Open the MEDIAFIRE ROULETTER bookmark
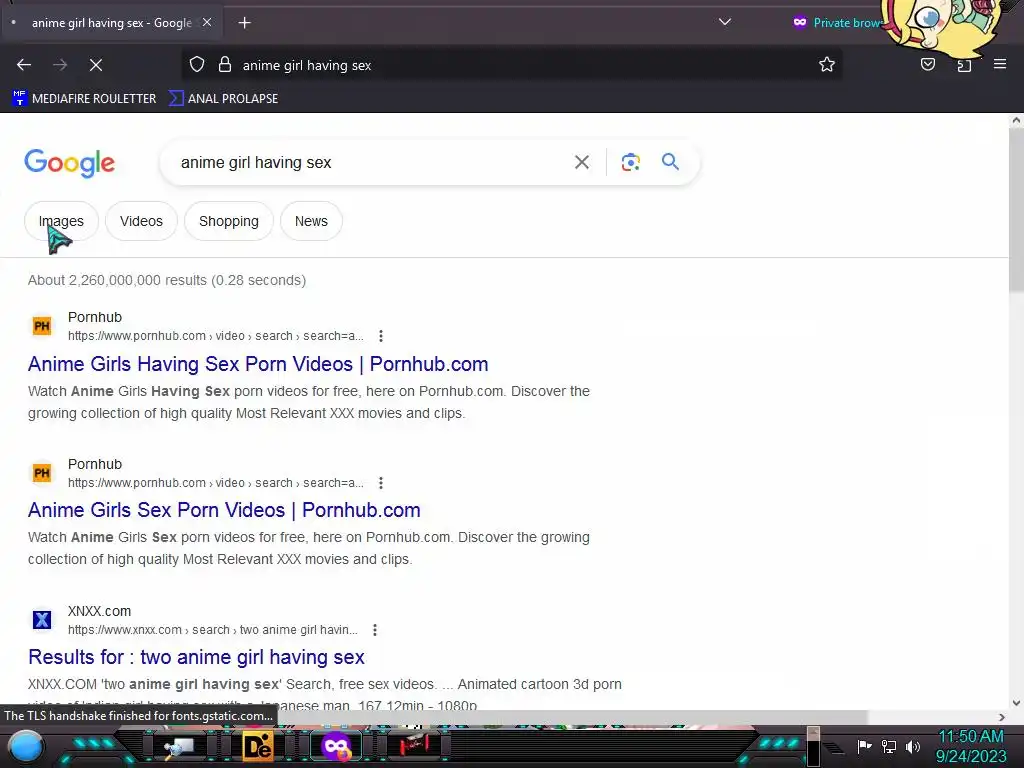Screen dimensions: 1024x768 coord(84,99)
